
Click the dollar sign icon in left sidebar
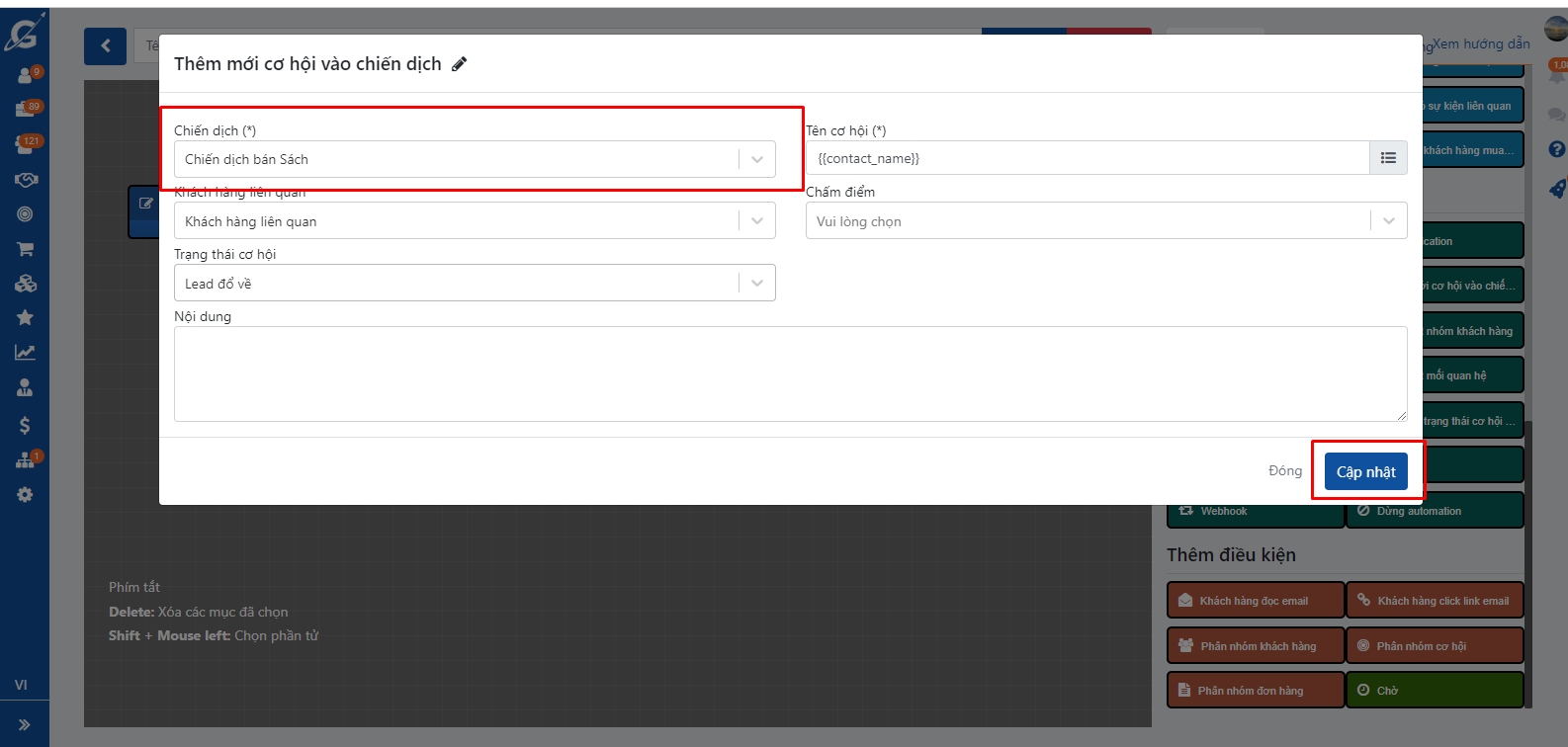(25, 425)
